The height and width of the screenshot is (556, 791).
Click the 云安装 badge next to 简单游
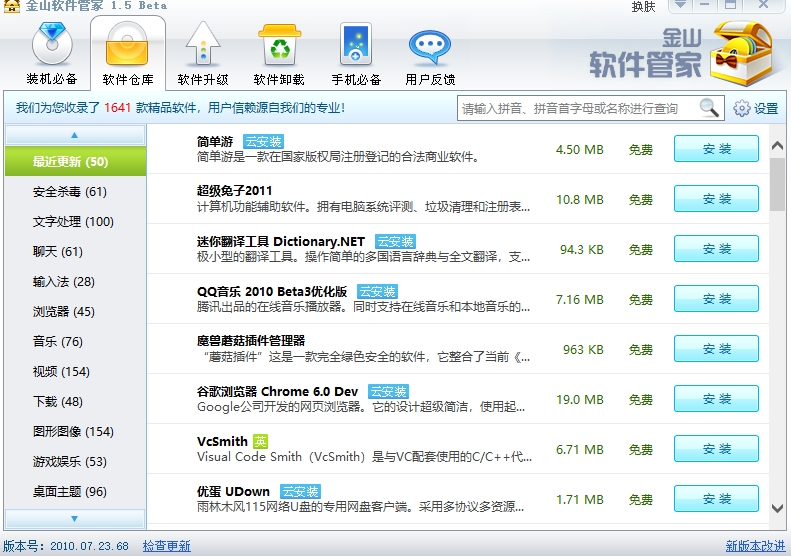[263, 142]
